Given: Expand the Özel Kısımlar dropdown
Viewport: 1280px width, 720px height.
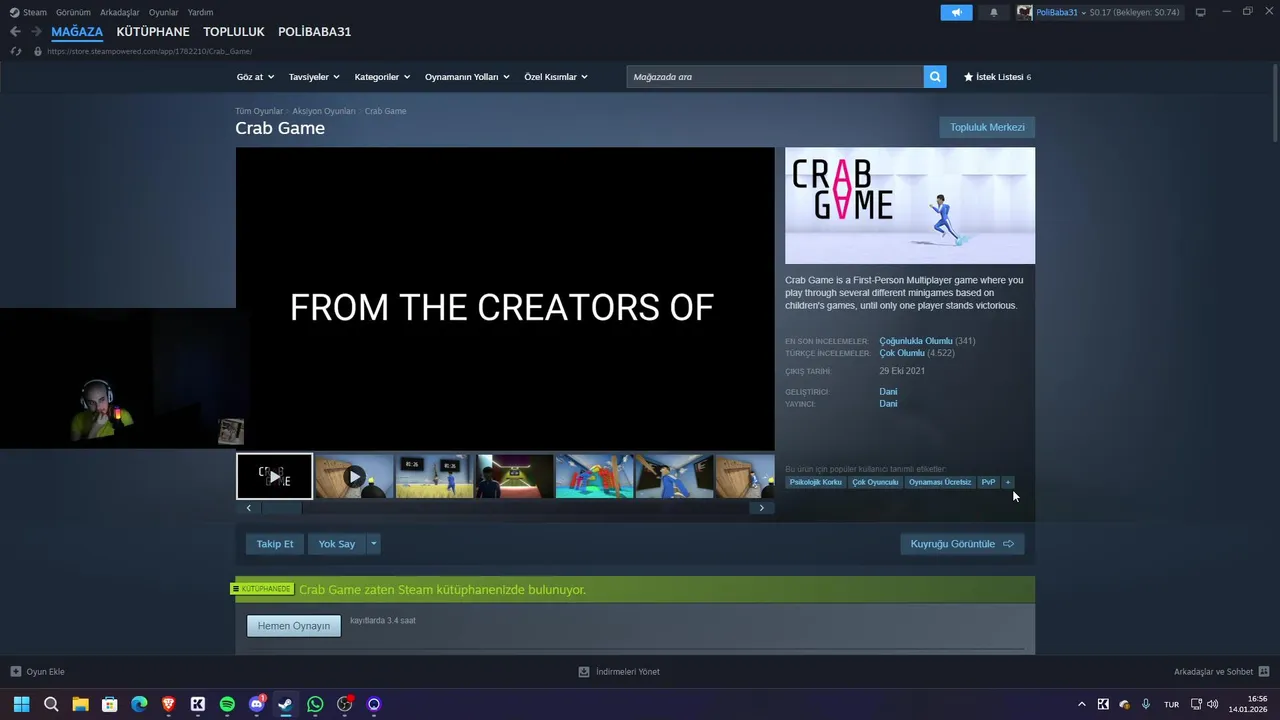Looking at the screenshot, I should 556,77.
